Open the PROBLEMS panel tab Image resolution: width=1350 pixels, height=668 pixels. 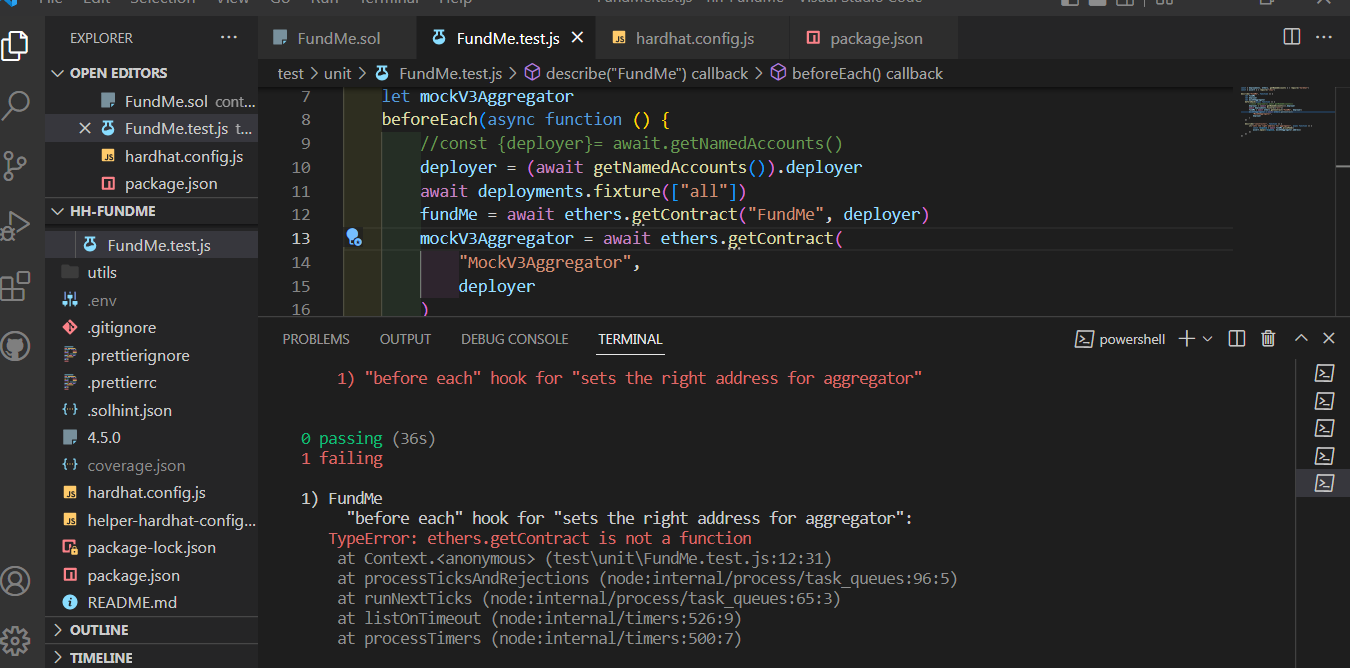pyautogui.click(x=316, y=339)
